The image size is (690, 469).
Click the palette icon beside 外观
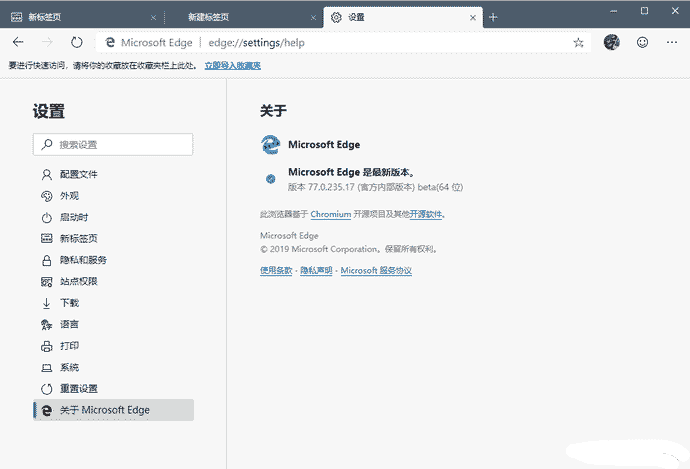click(46, 196)
